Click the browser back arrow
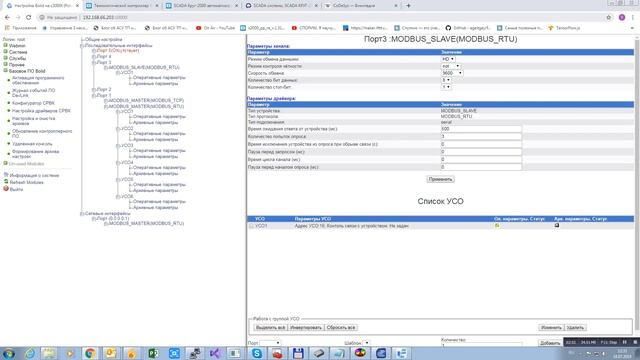 [7, 18]
